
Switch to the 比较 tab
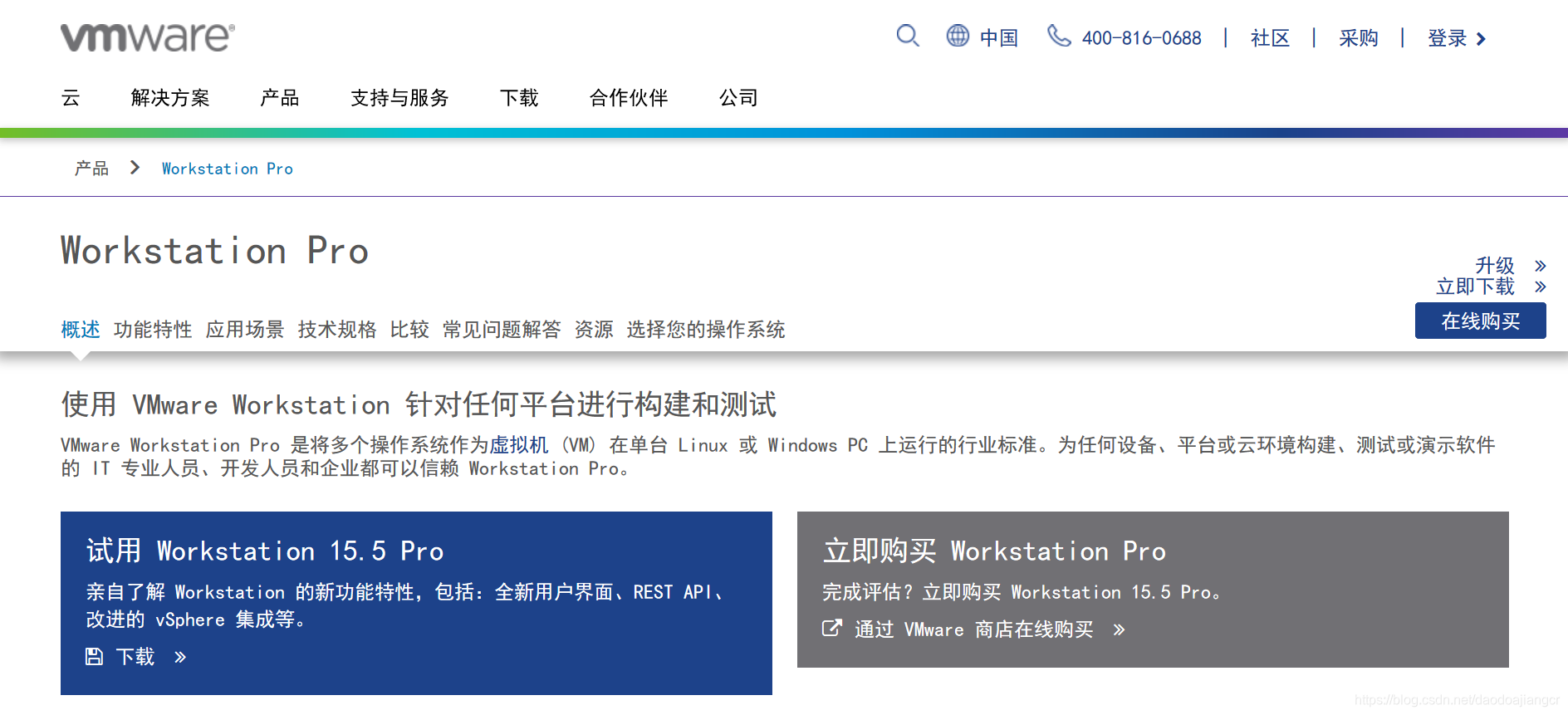[x=409, y=330]
